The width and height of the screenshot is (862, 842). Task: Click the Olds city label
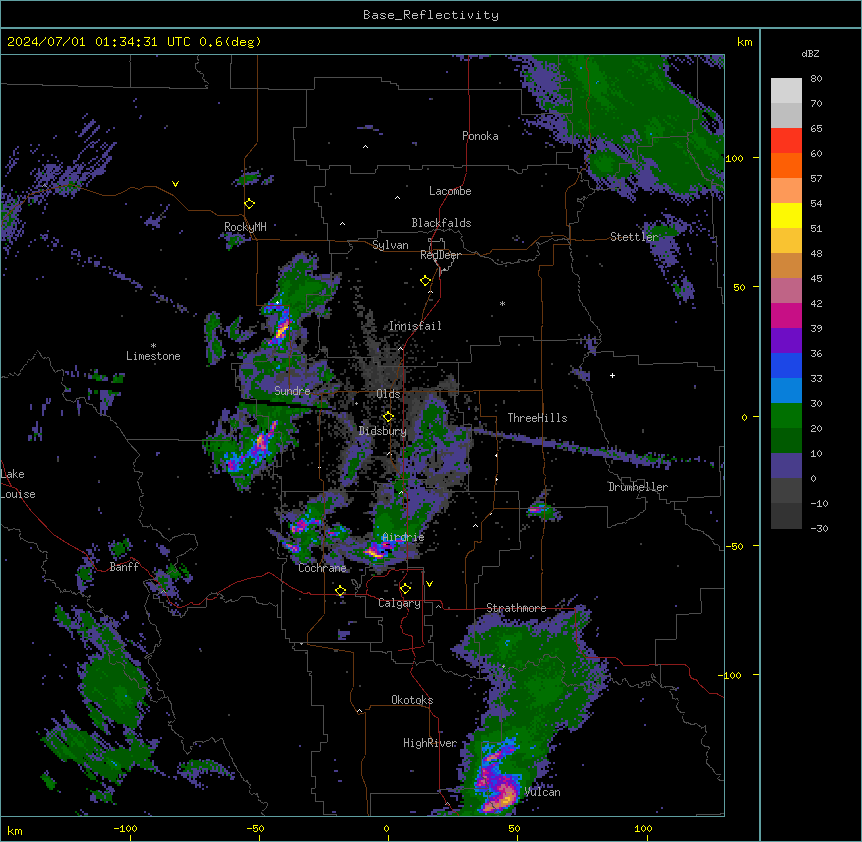point(388,394)
